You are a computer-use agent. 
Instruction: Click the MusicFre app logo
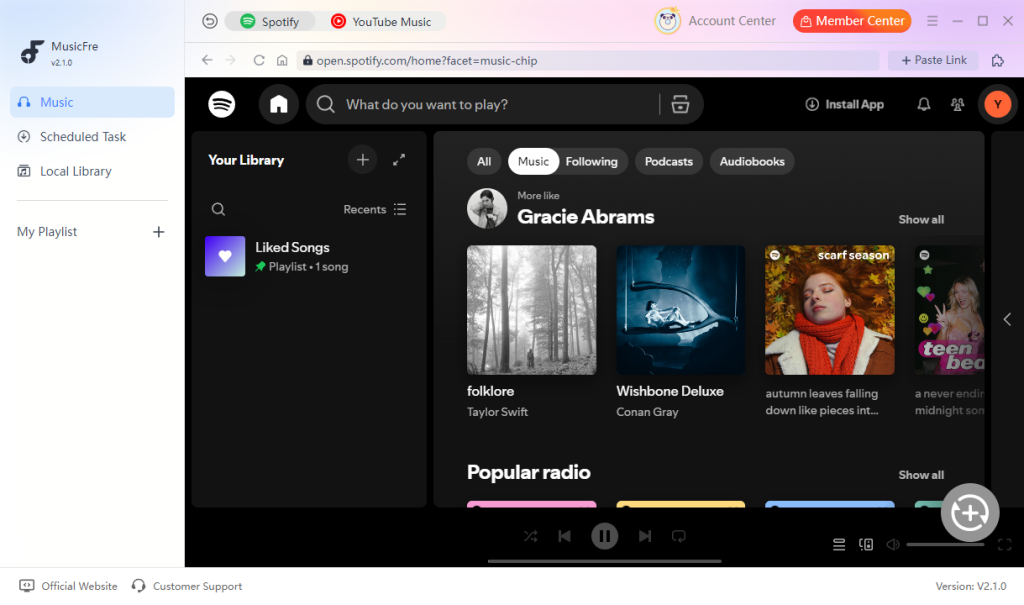coord(31,52)
